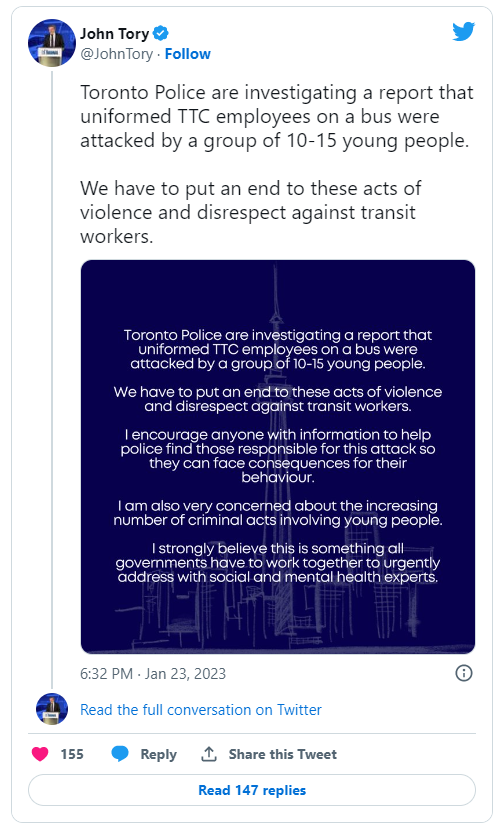Click the reply speech bubble icon
Screen dimensions: 499x832
[120, 754]
